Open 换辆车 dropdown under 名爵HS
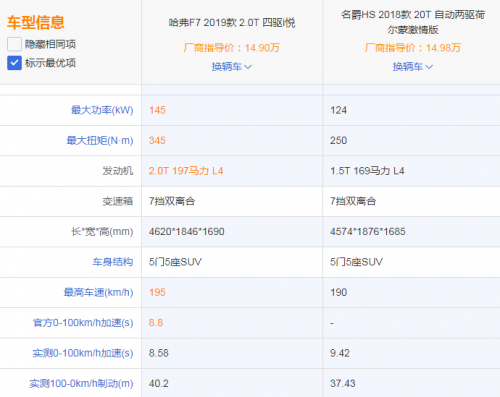This screenshot has height=397, width=500. (x=413, y=67)
